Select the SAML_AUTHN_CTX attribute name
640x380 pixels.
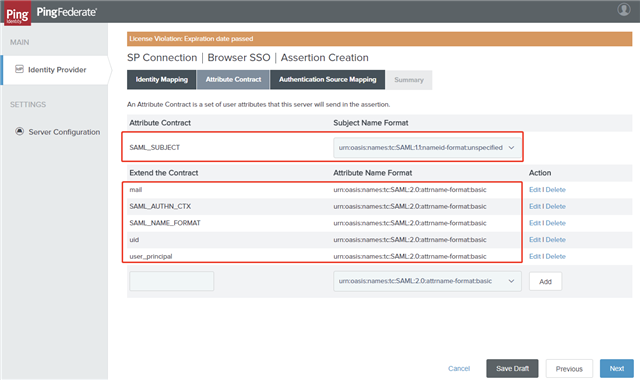tap(160, 207)
